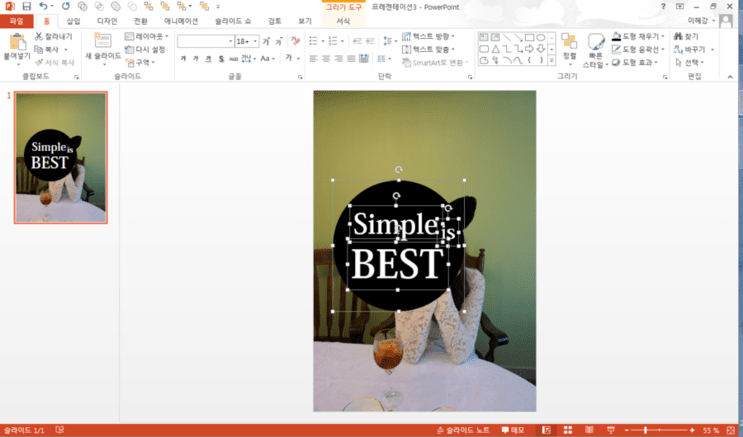Screen dimensions: 743x437
Task: Open the 애니메이션 ribbon tab
Action: (x=181, y=21)
